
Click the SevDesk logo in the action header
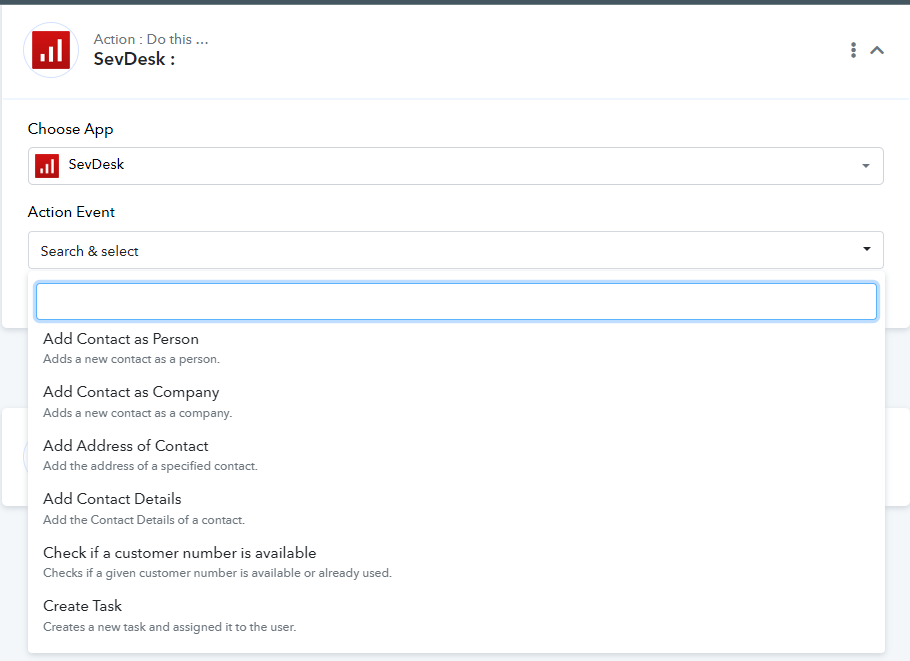pos(50,50)
